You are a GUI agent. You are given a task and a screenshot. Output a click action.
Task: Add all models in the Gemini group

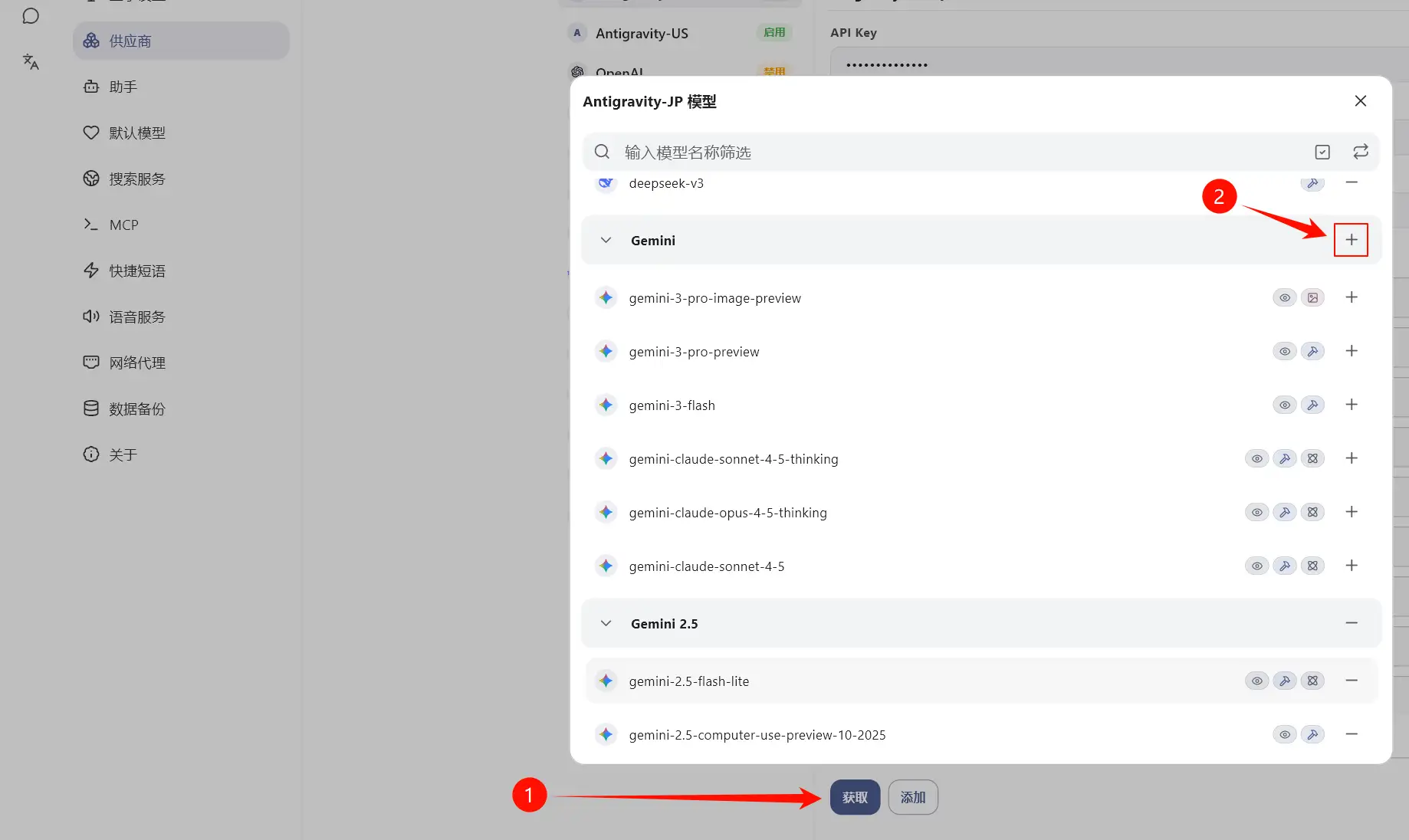click(x=1351, y=240)
